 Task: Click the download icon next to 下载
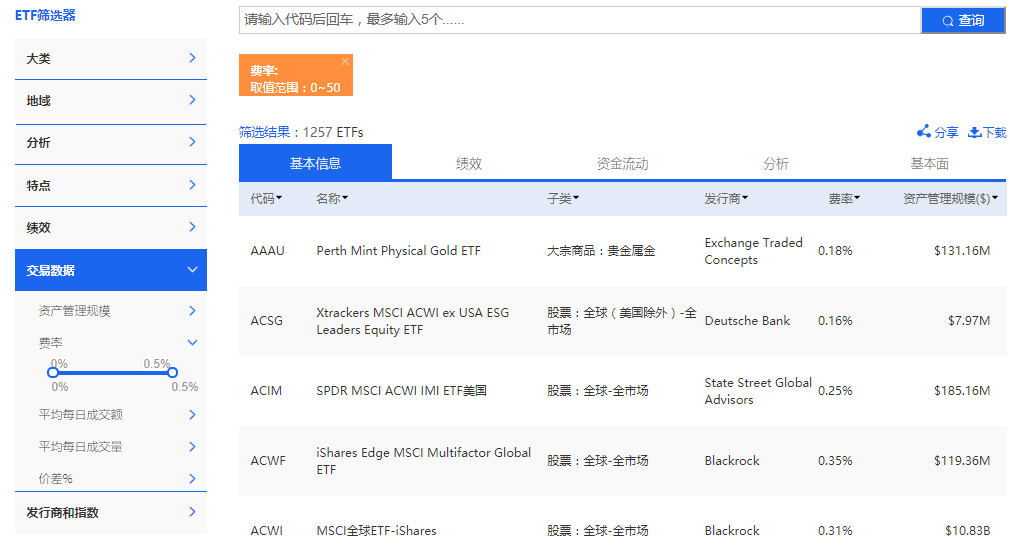[975, 132]
